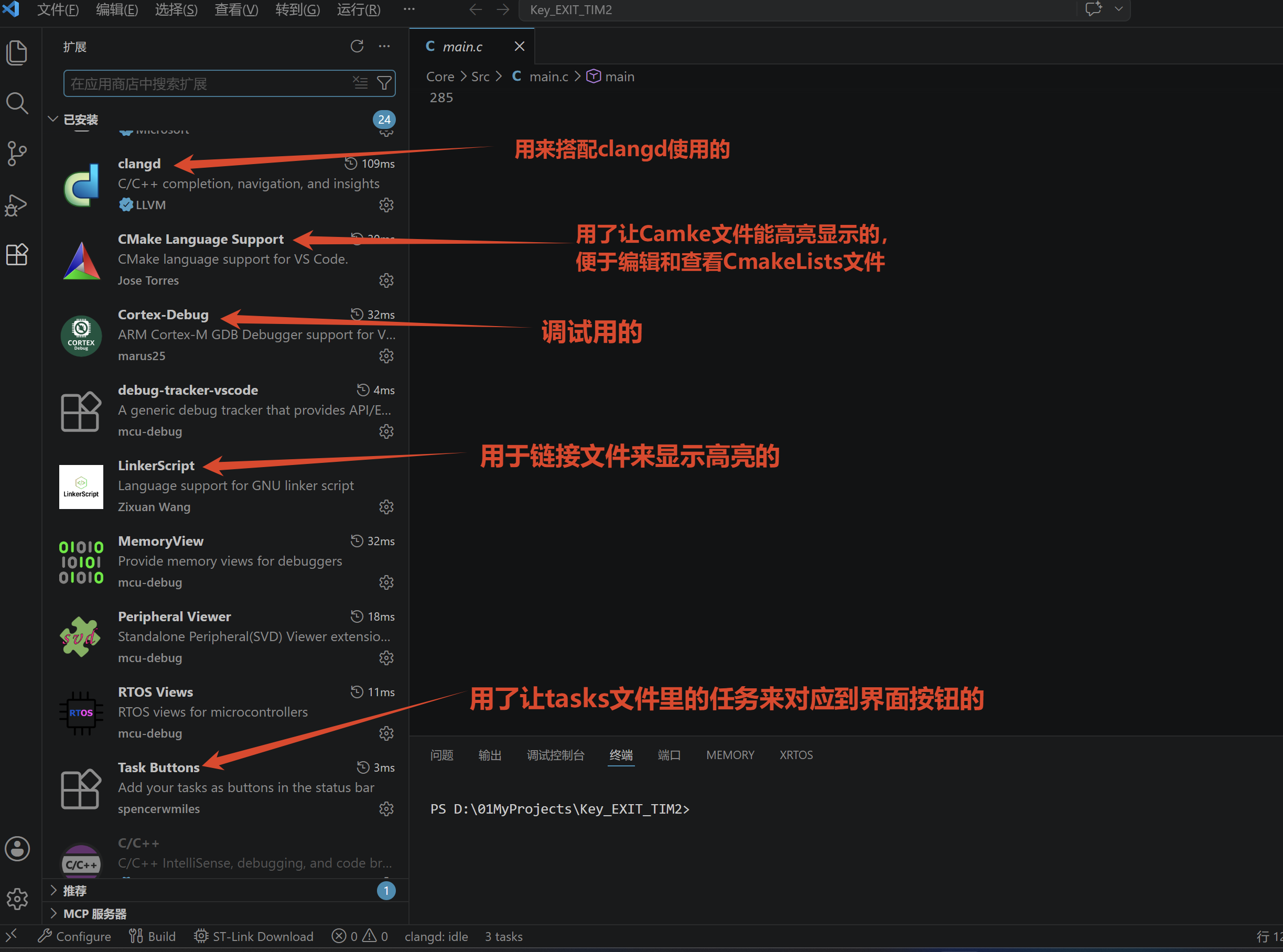Open the 运行(R) menu

pos(359,10)
